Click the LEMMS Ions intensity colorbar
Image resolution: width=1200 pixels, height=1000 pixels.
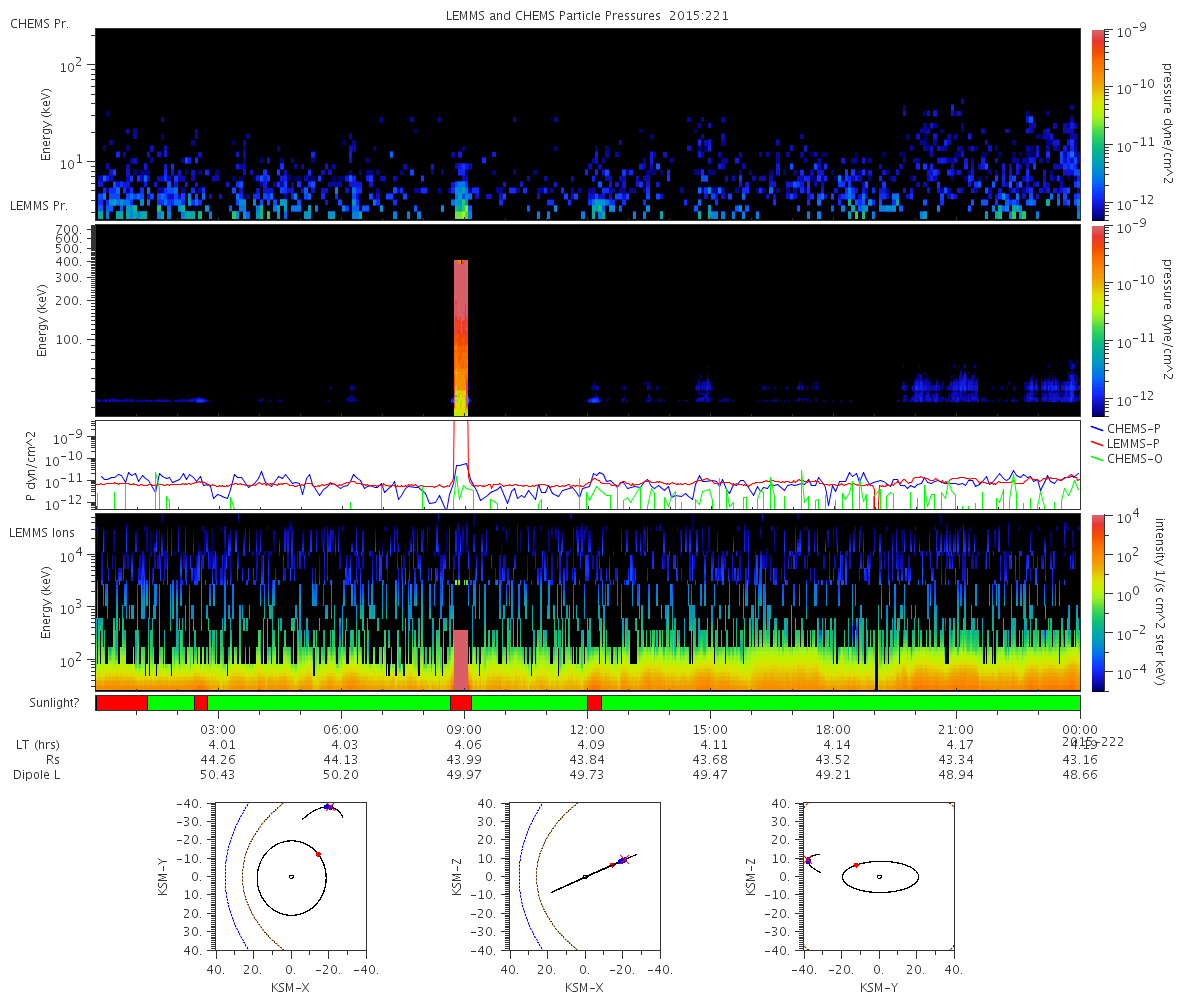(1098, 602)
